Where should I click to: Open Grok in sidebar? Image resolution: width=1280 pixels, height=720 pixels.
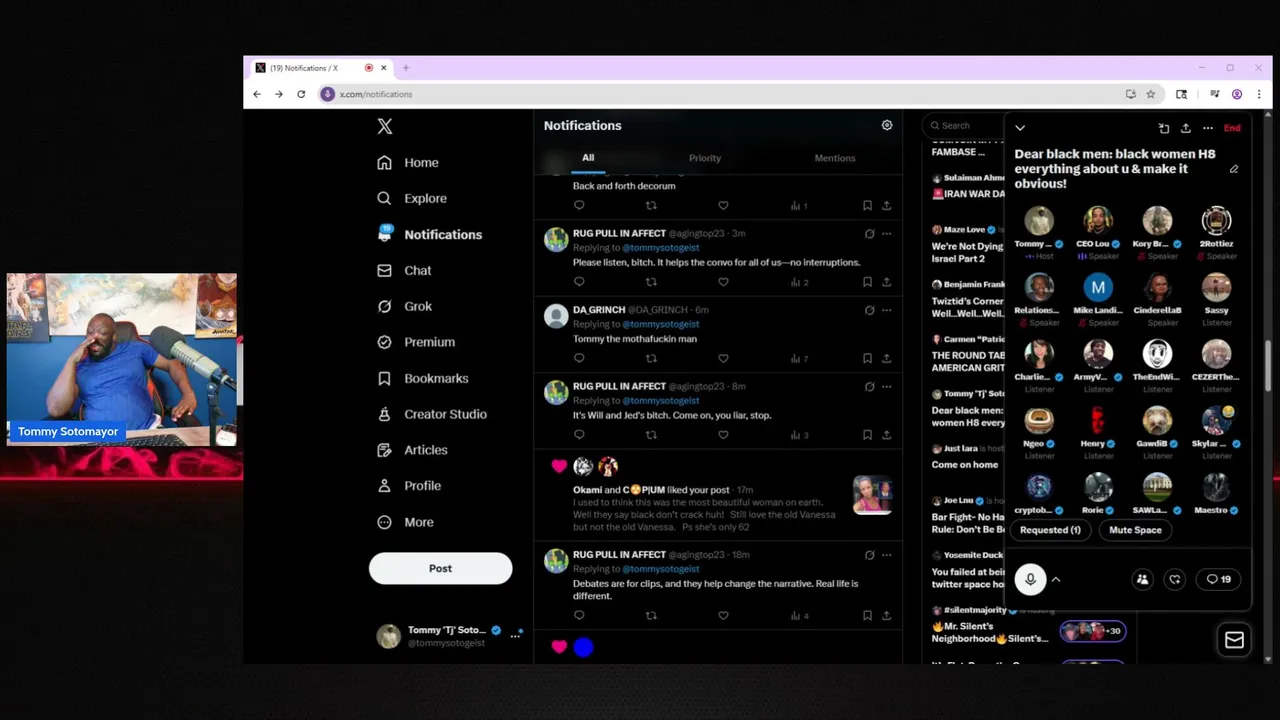tap(404, 306)
